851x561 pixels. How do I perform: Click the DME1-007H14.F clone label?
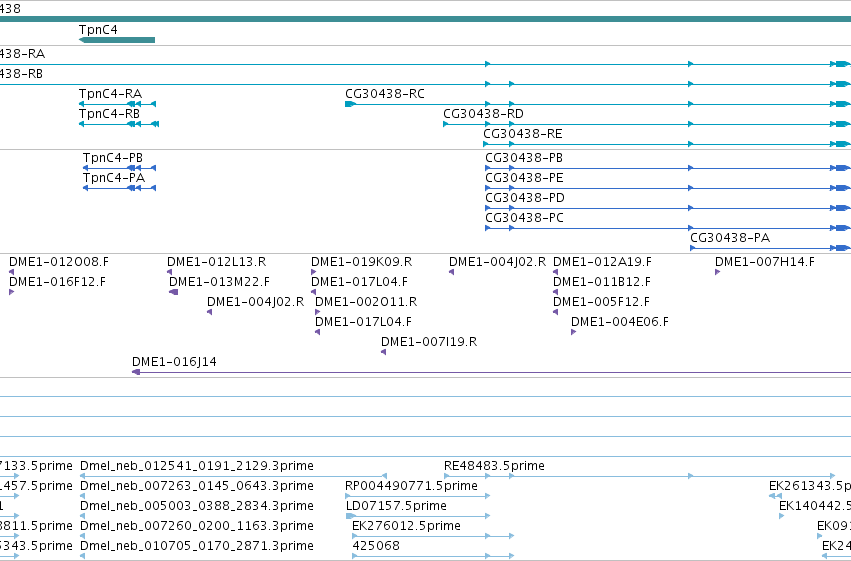tap(765, 262)
